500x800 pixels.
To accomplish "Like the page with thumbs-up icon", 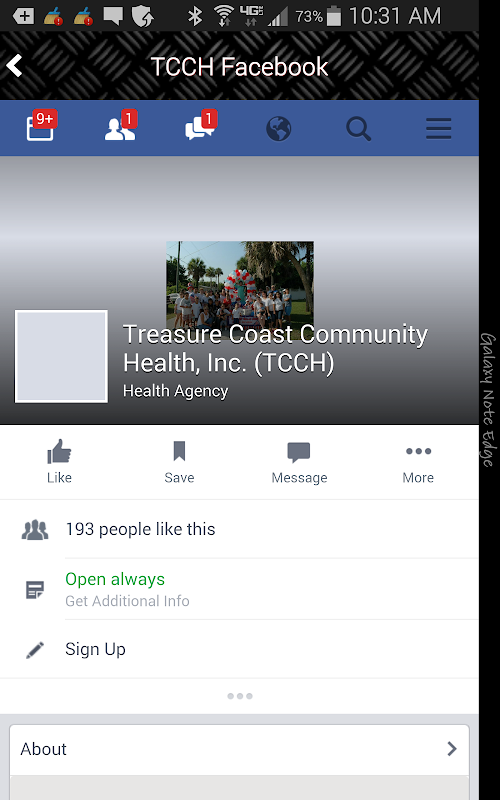I will pyautogui.click(x=59, y=461).
